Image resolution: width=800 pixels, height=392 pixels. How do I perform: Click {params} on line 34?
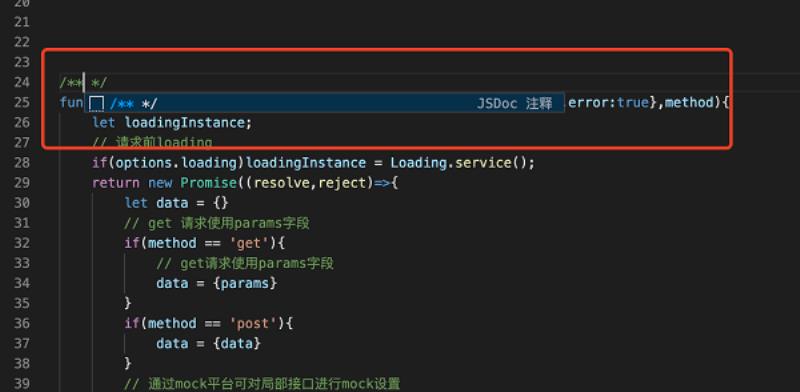point(245,283)
